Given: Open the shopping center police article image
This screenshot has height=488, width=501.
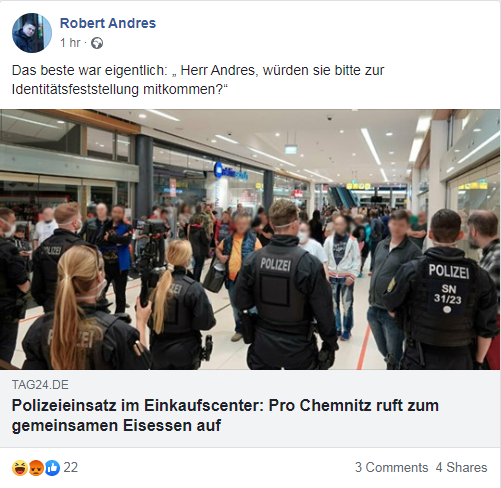Looking at the screenshot, I should point(250,239).
